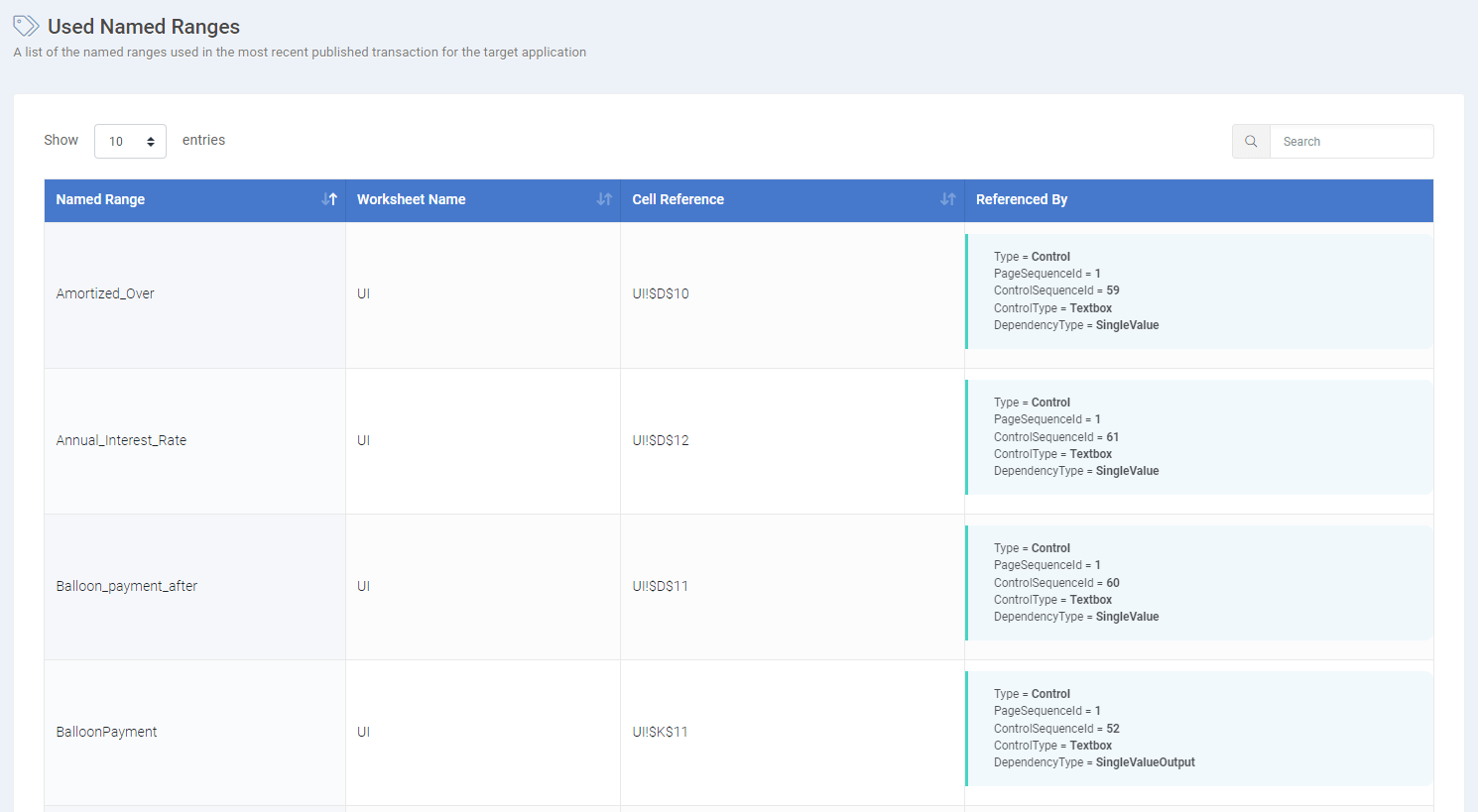Click the Referenced By column header
1478x812 pixels.
coord(1021,199)
